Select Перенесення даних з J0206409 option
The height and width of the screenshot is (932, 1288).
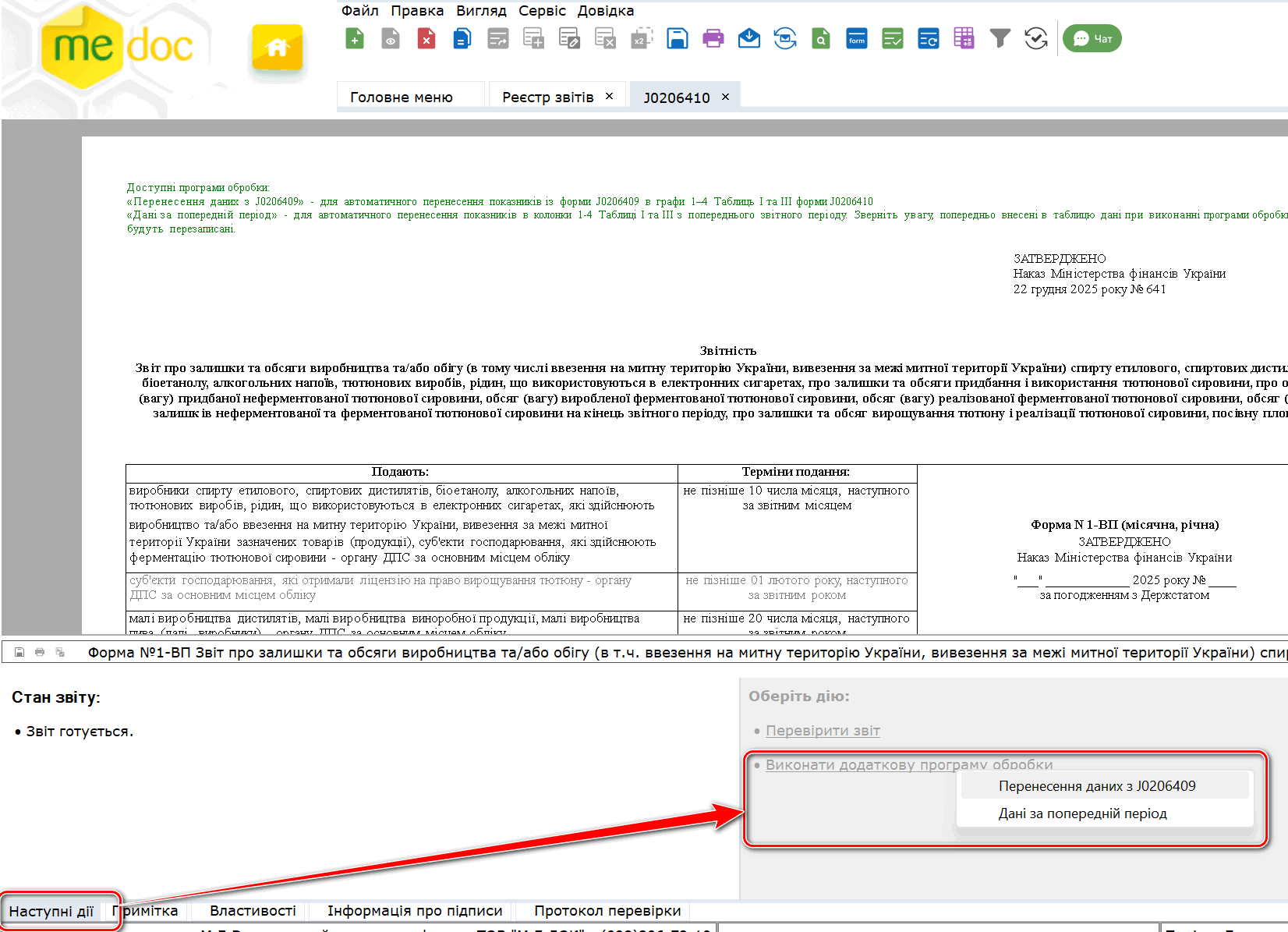1096,786
